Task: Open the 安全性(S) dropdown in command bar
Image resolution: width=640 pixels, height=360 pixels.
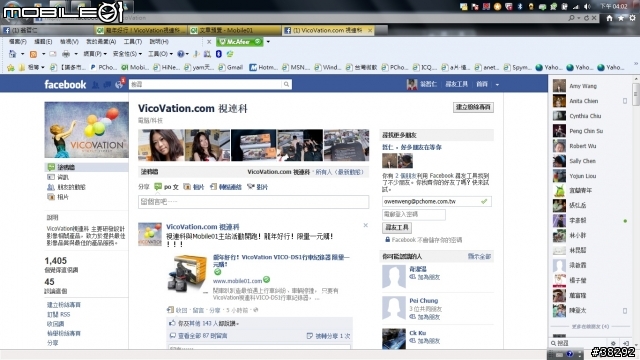Action: tap(127, 54)
